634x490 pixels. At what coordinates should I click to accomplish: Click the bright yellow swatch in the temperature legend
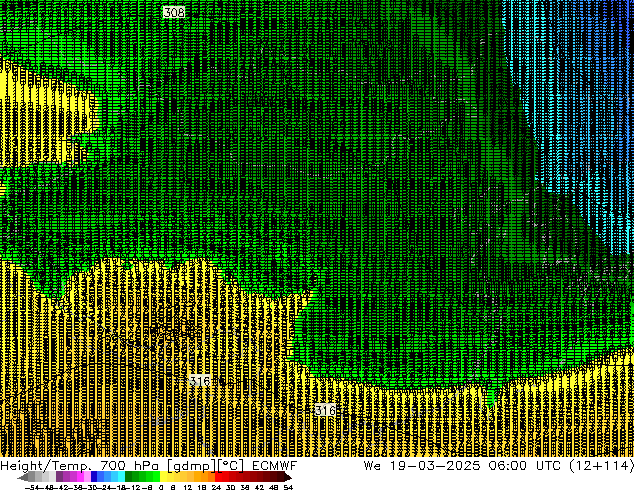[x=163, y=477]
